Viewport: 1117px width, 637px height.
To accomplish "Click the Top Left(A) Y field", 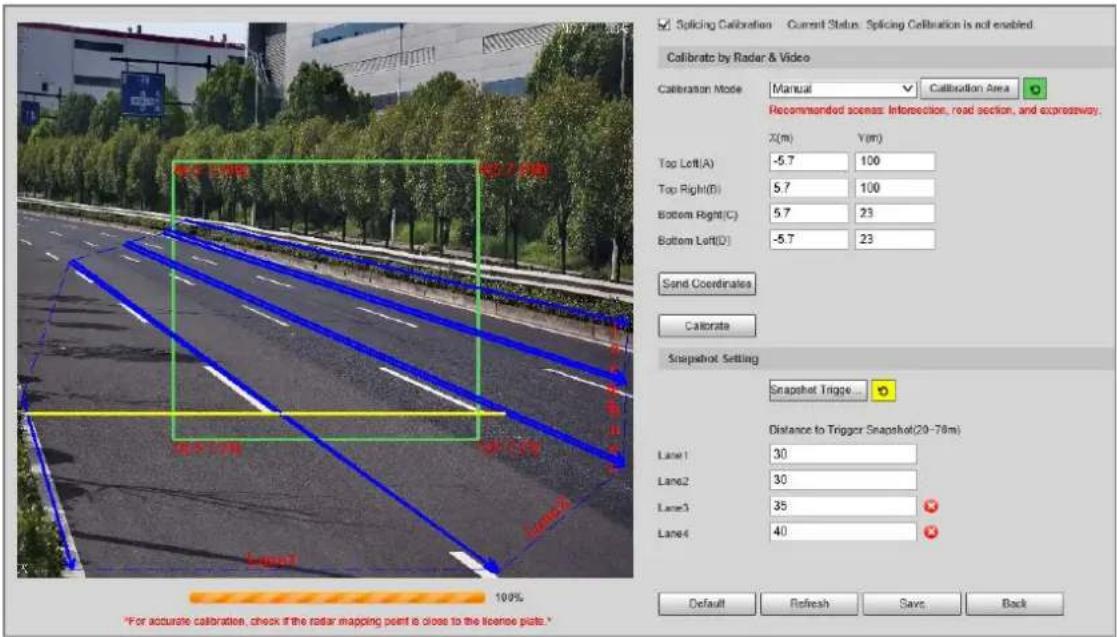I will [895, 161].
